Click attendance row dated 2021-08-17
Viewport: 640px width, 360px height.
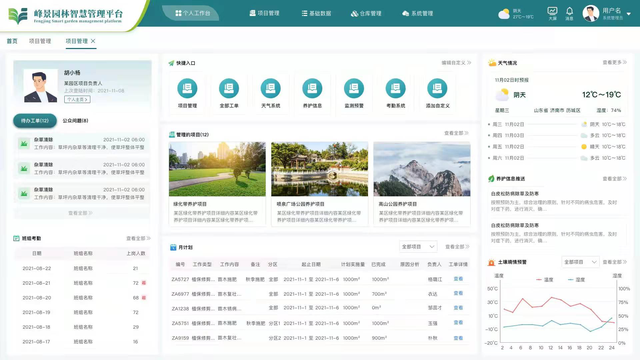coord(82,342)
